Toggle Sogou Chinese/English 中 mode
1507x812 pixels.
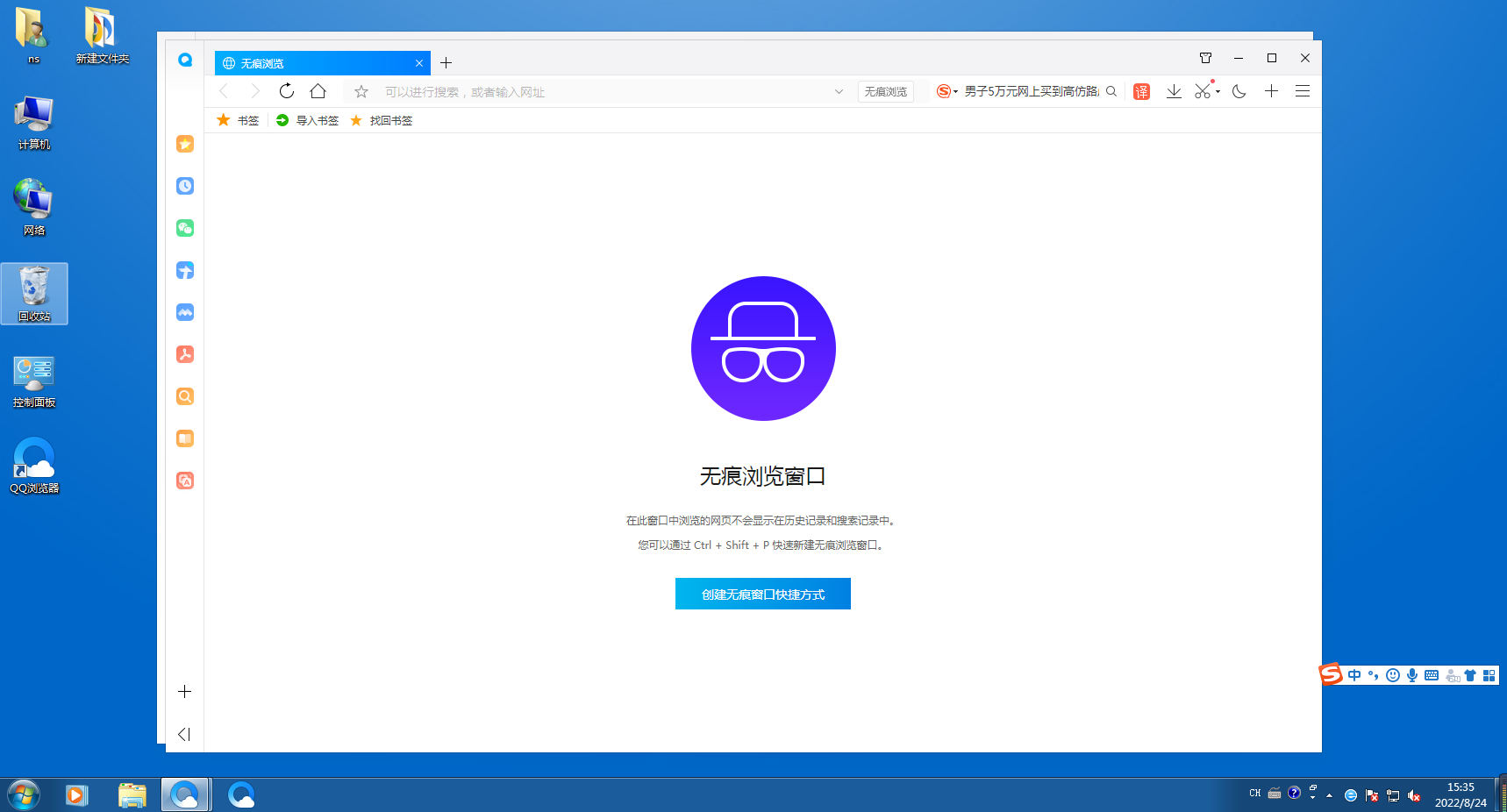coord(1355,675)
